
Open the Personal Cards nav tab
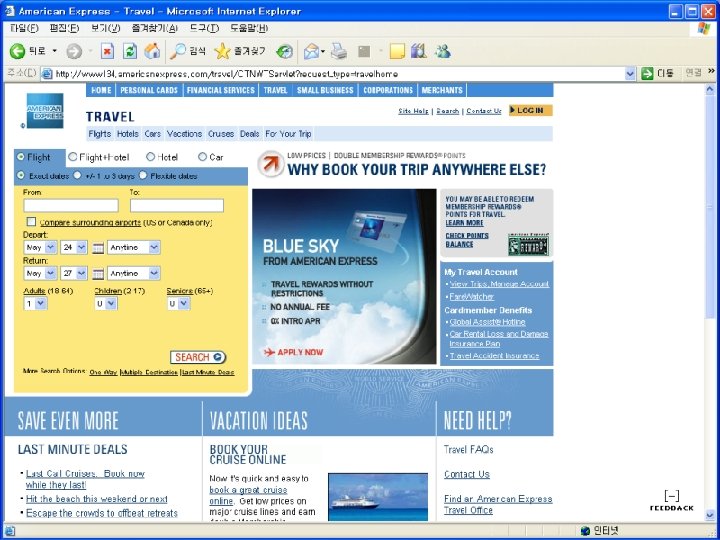coord(149,90)
